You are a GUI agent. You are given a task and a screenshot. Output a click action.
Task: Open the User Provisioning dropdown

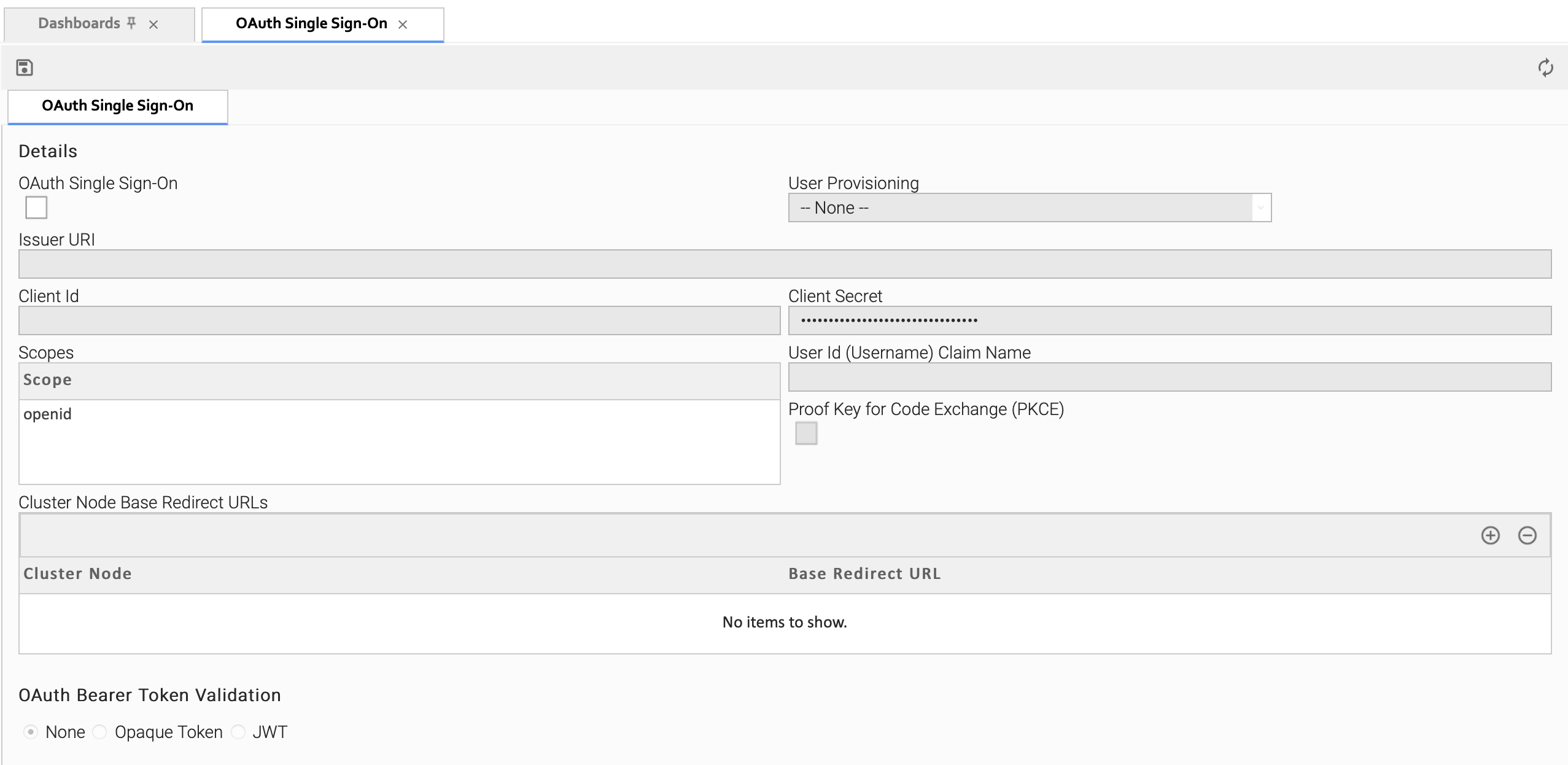click(x=1029, y=208)
